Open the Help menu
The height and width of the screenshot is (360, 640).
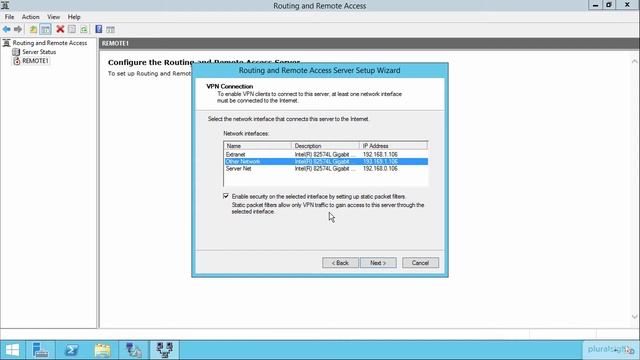click(74, 17)
